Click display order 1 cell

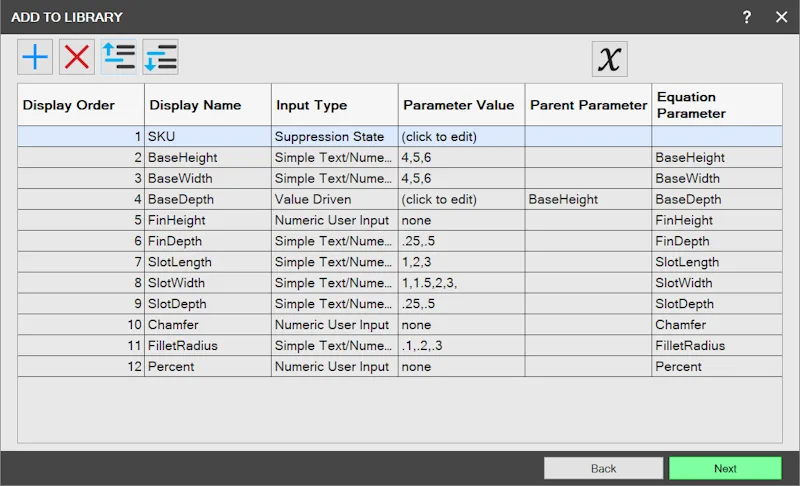coord(81,137)
